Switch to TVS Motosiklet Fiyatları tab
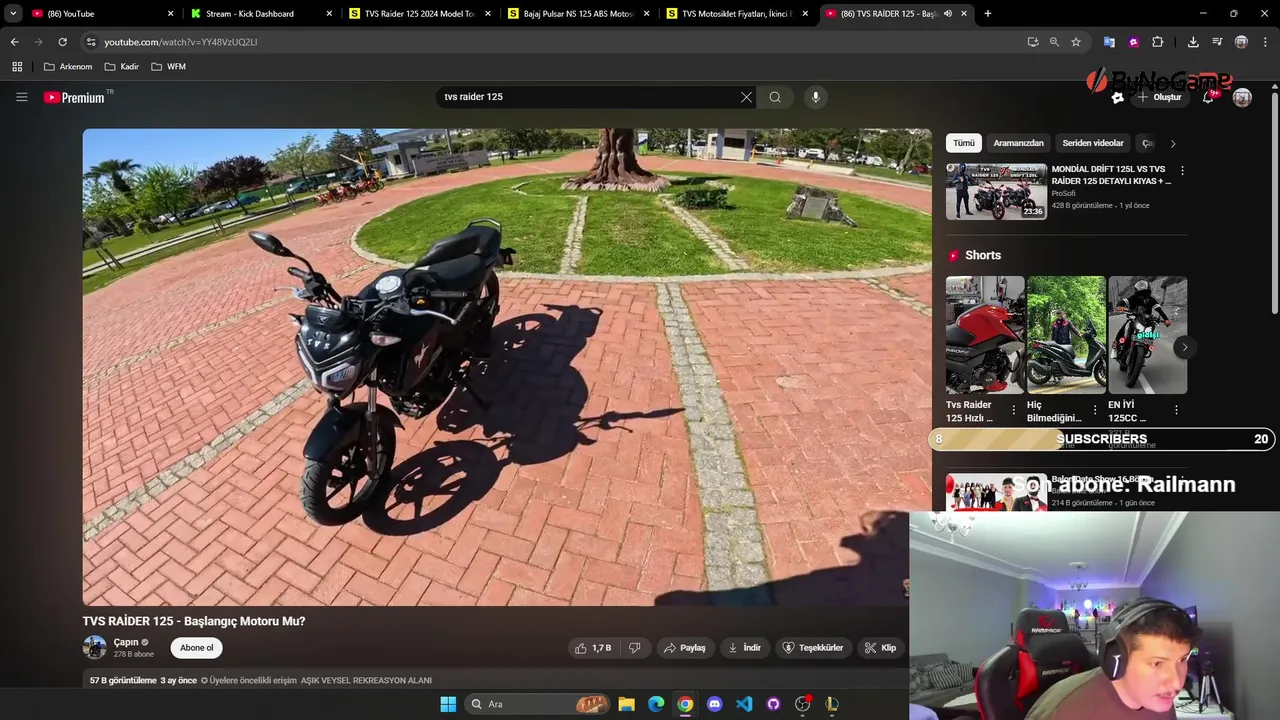1280x720 pixels. (738, 14)
